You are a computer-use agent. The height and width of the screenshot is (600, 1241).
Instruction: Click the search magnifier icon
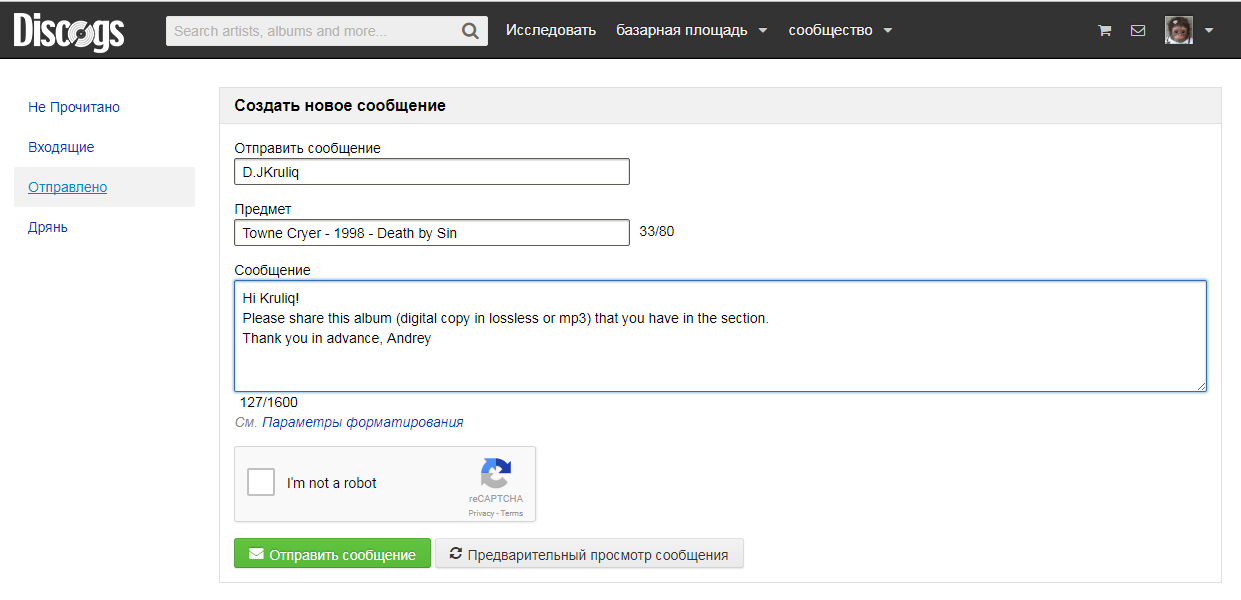click(470, 31)
